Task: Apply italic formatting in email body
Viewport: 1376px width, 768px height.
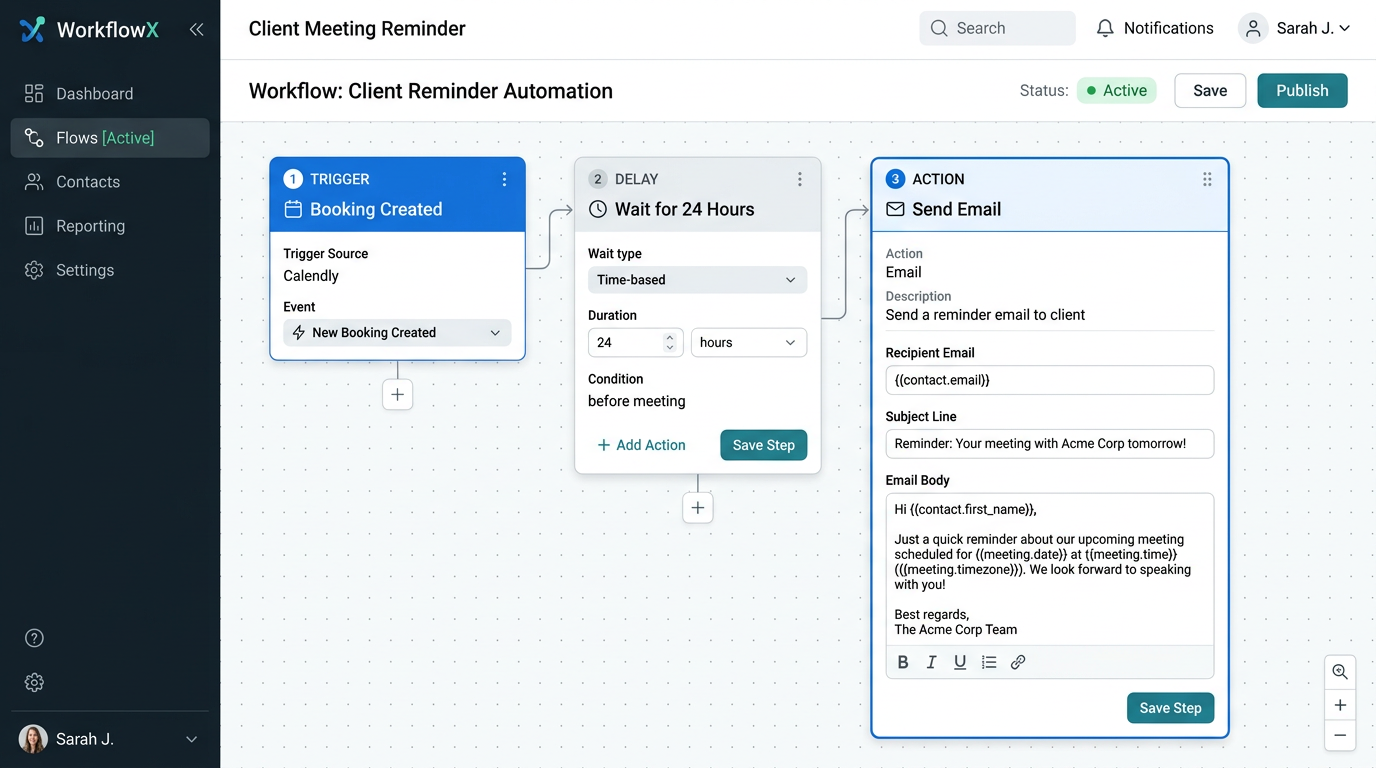Action: pyautogui.click(x=931, y=662)
